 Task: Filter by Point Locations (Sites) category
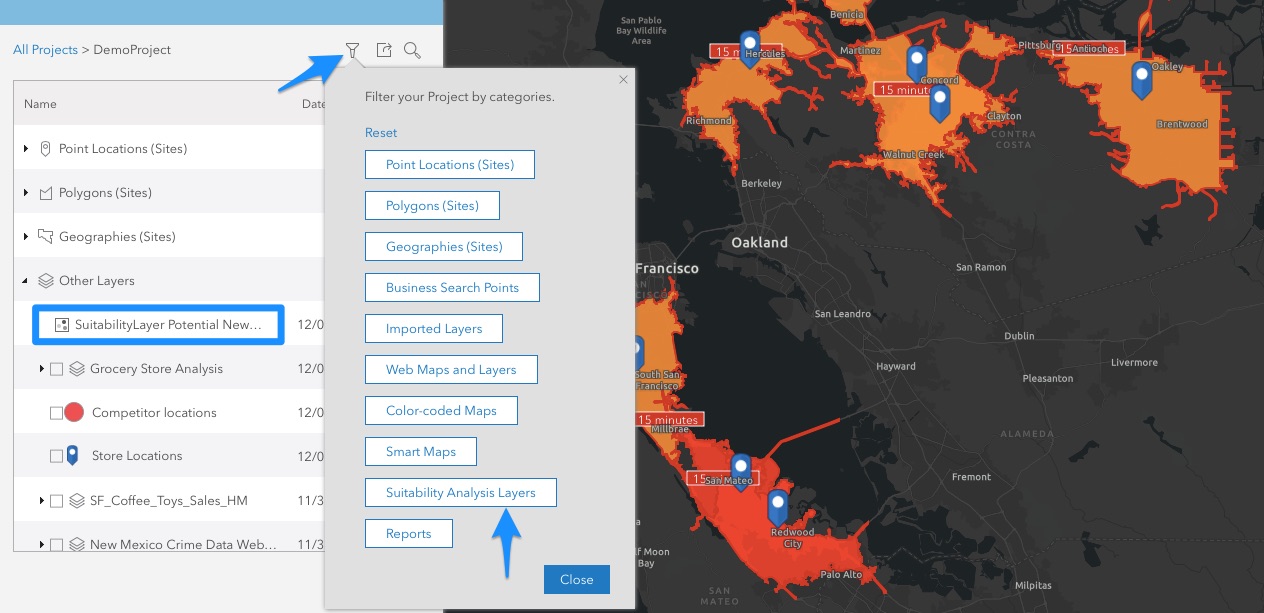pos(450,164)
